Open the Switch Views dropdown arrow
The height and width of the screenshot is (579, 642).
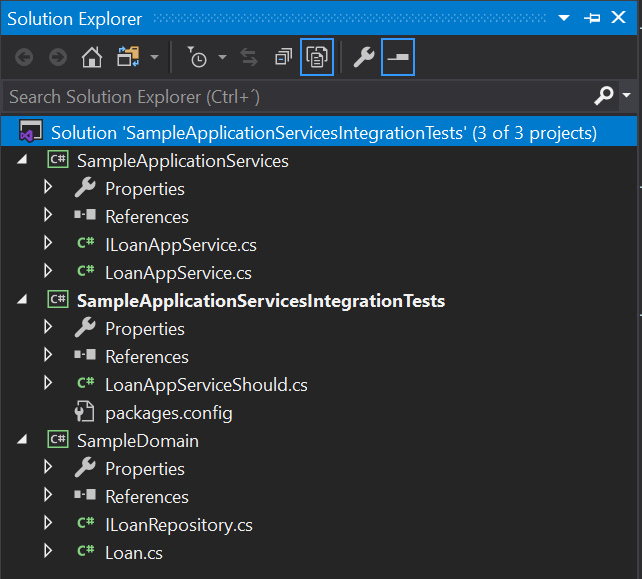pyautogui.click(x=154, y=58)
